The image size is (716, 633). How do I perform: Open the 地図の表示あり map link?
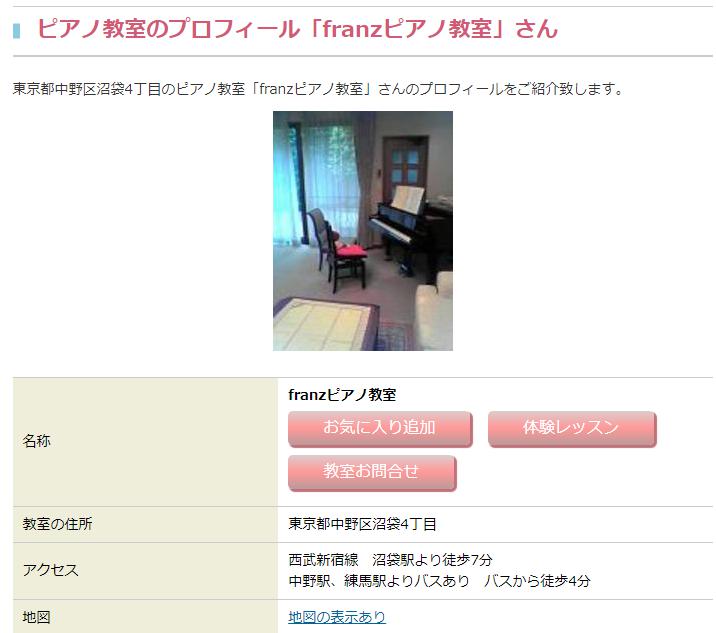click(337, 617)
